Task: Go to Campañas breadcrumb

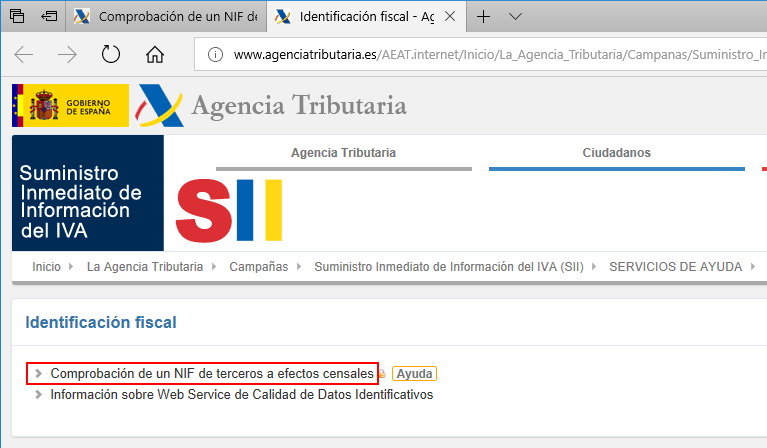Action: (259, 267)
